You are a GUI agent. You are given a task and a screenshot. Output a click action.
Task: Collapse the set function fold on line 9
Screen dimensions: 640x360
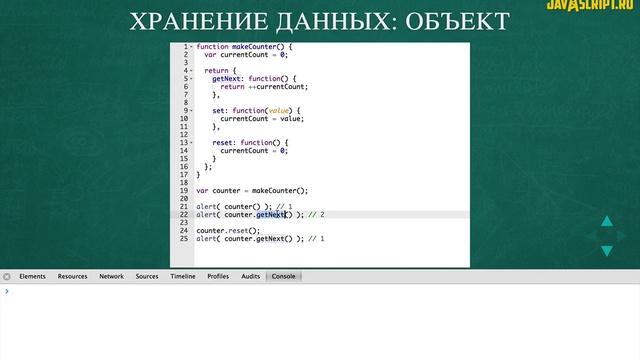coord(191,111)
